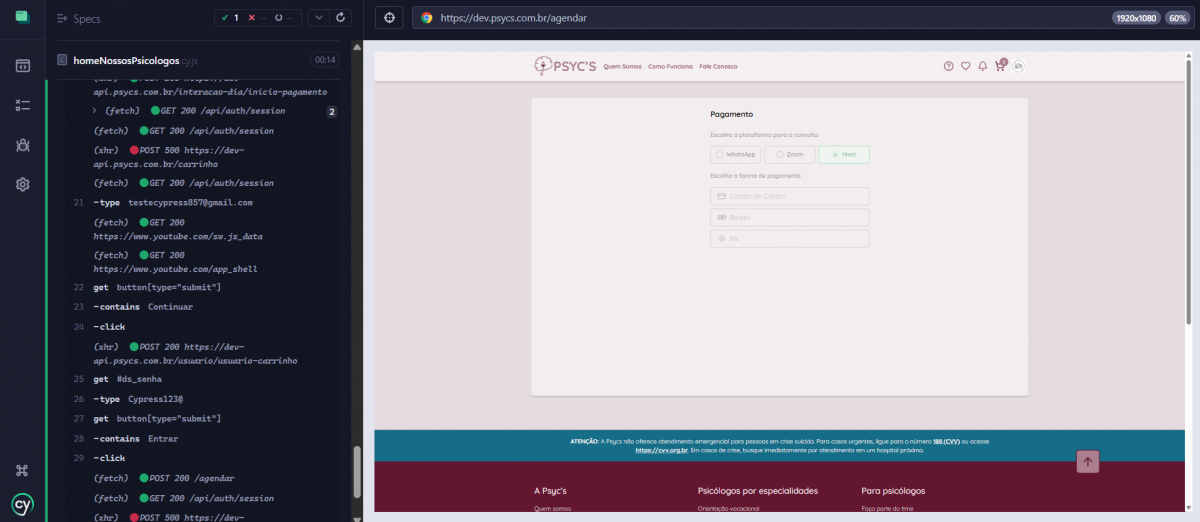The width and height of the screenshot is (1200, 522).
Task: Click the keyboard shortcuts command icon
Action: coord(22,470)
